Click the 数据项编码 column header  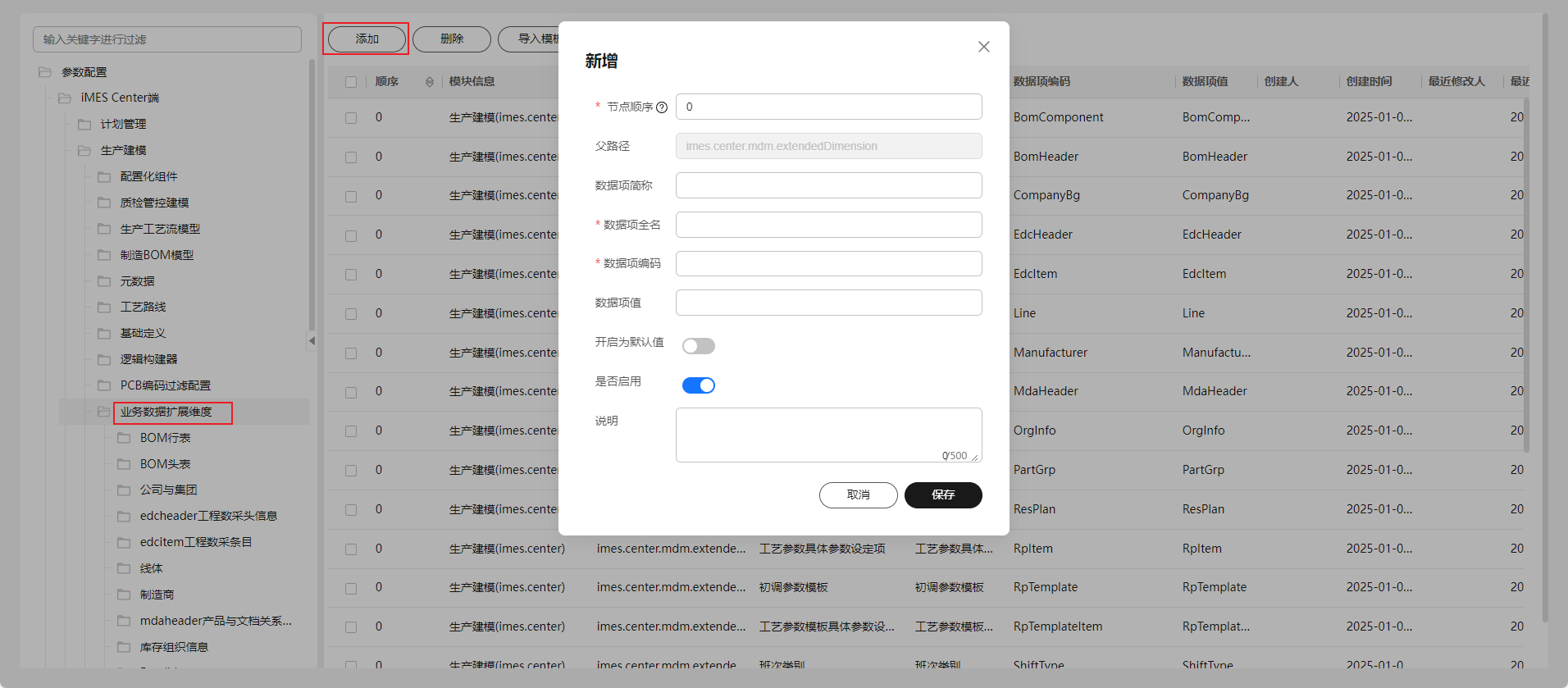(x=1042, y=81)
